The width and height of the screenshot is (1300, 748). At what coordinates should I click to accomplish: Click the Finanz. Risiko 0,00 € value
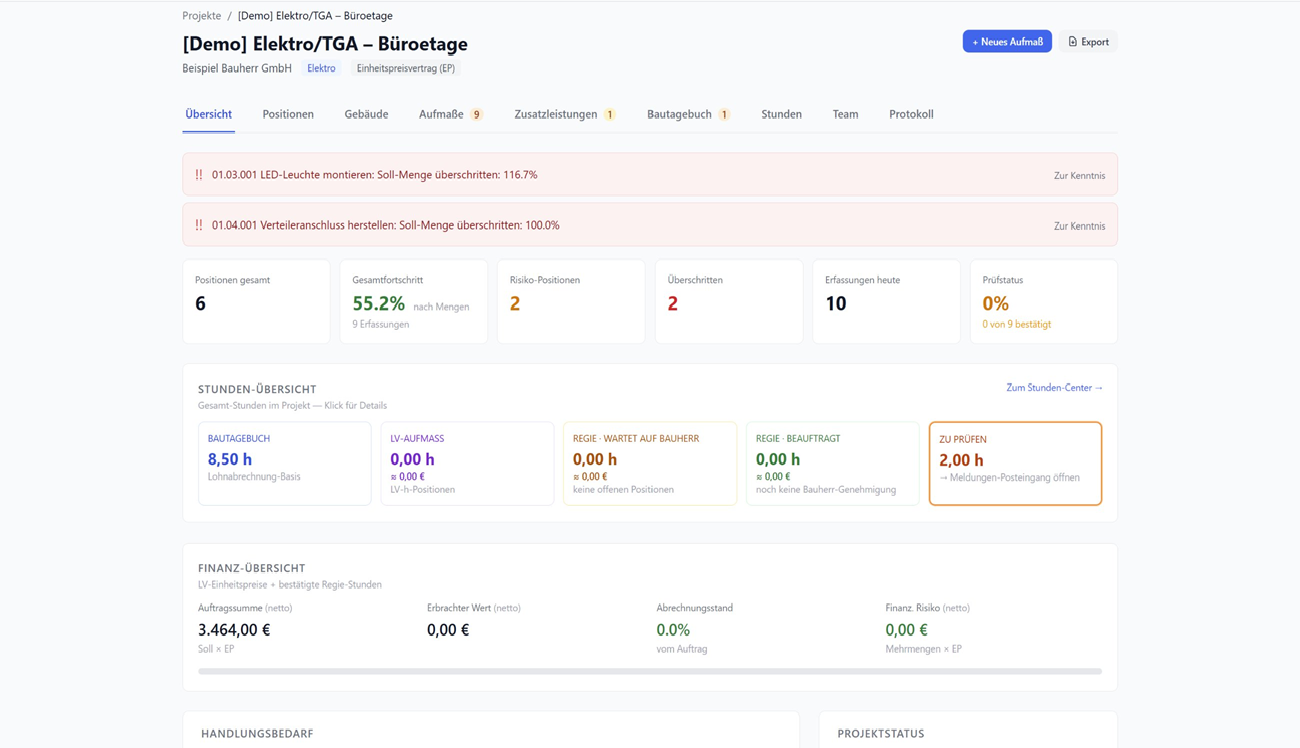click(906, 630)
